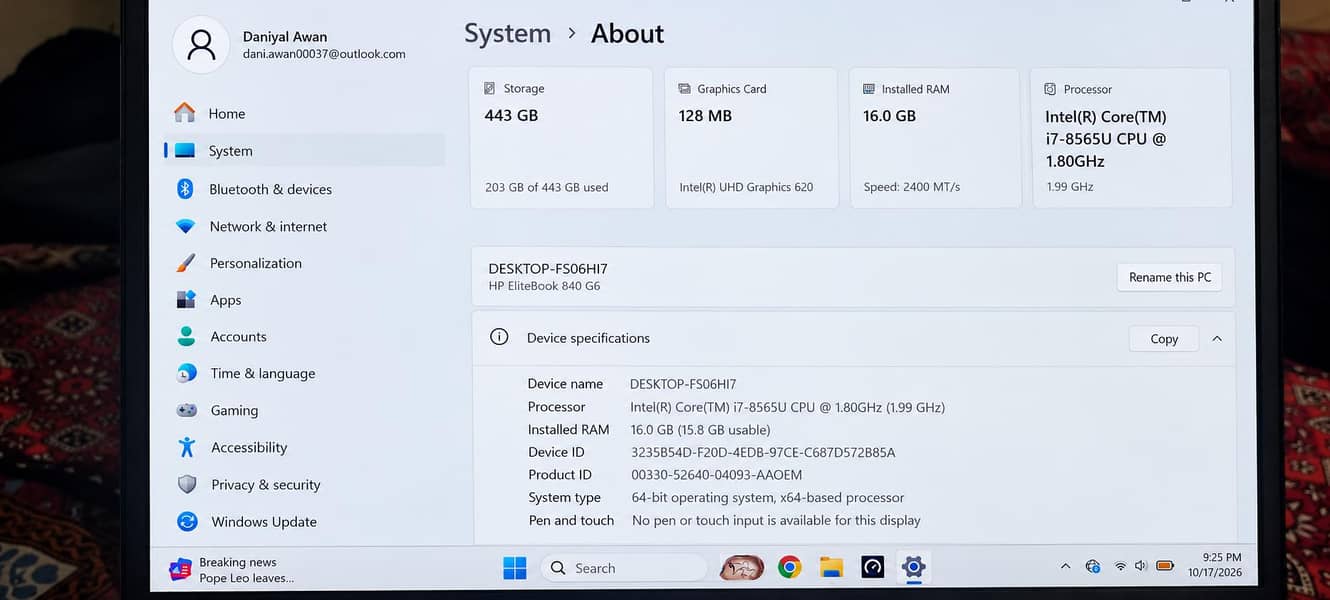Click the Processor info card
Viewport: 1330px width, 600px height.
(x=1131, y=138)
